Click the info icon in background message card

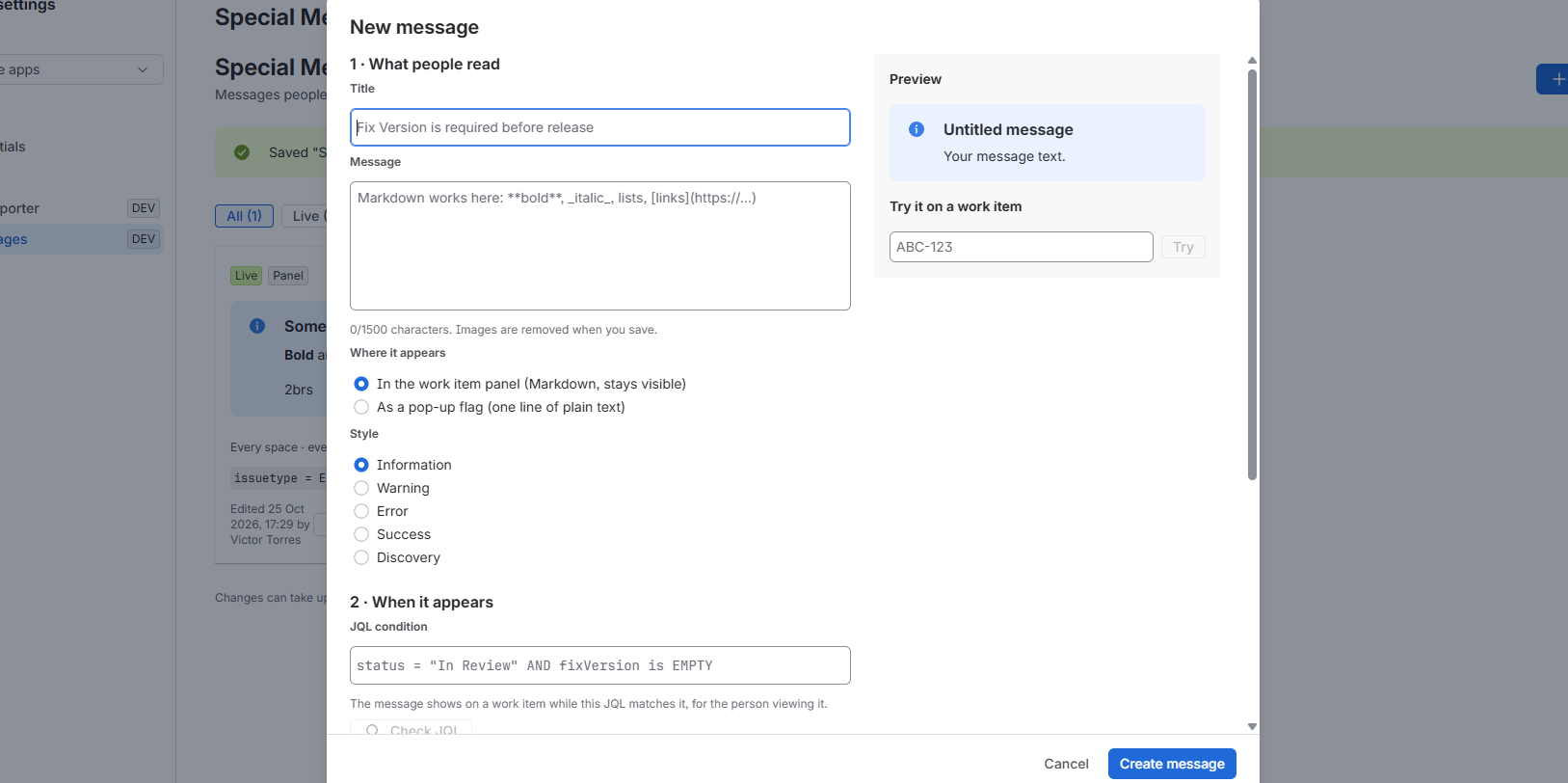click(x=257, y=326)
